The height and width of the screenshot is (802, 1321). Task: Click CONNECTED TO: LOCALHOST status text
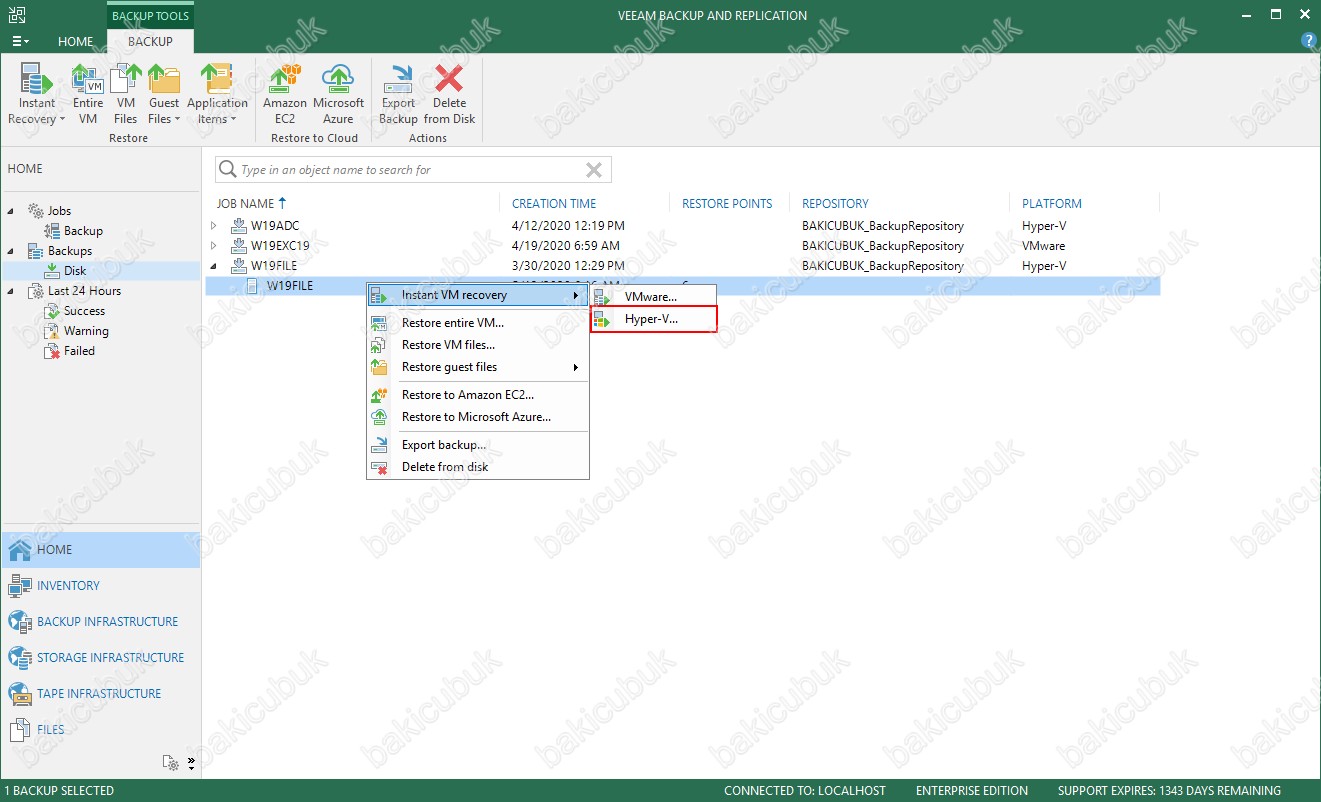coord(805,791)
